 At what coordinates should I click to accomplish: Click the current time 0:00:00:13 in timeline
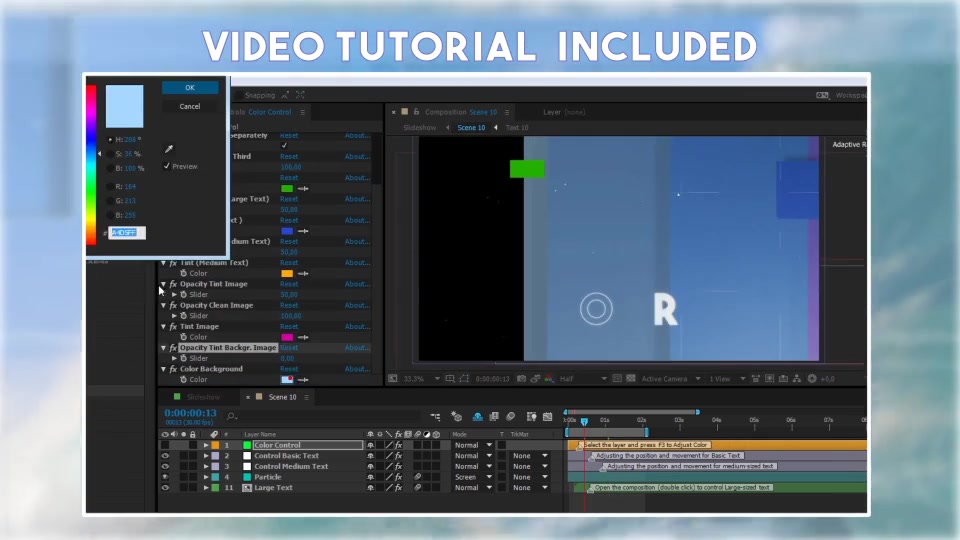190,413
